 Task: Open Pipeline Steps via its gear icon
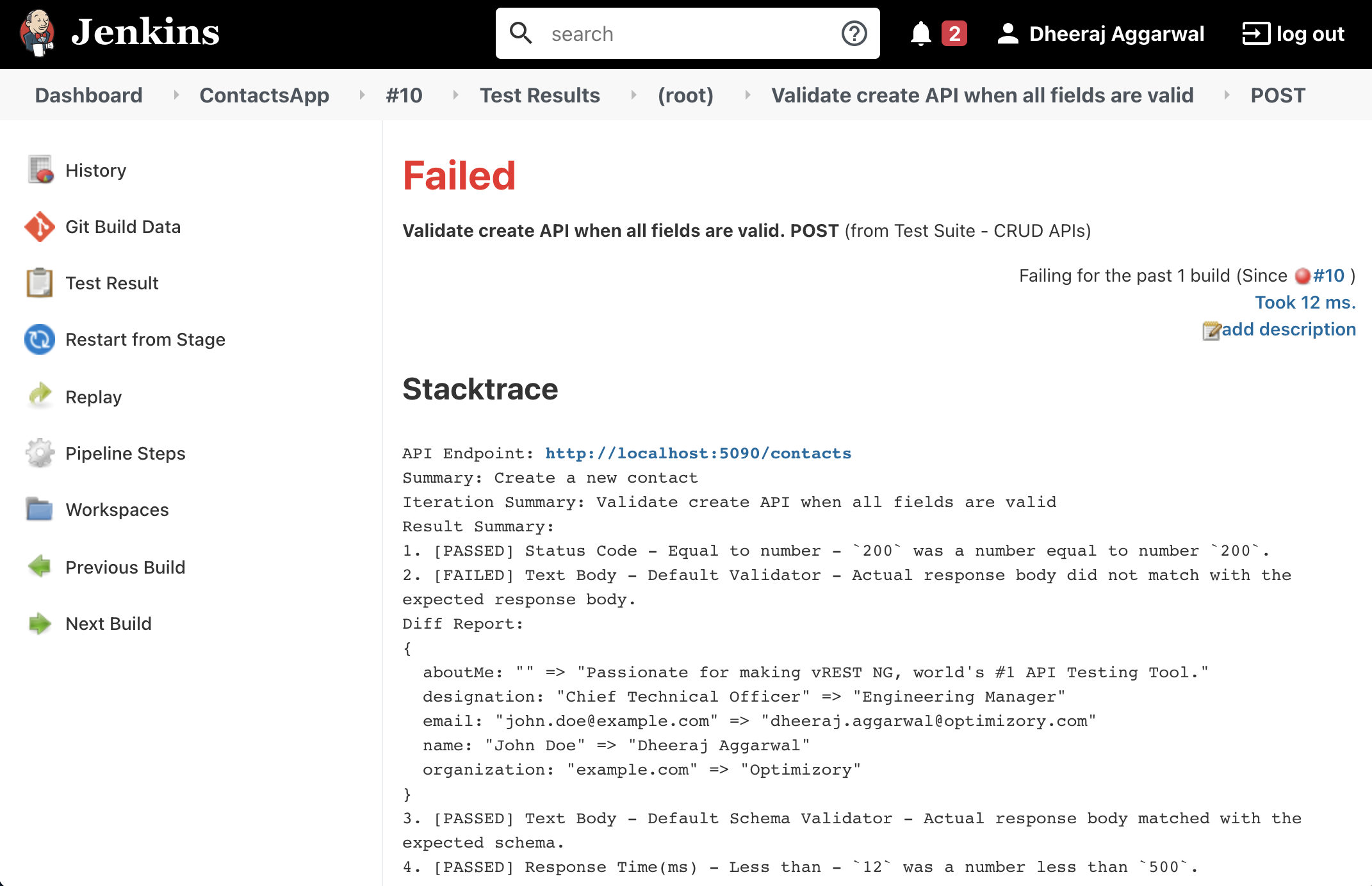click(40, 453)
